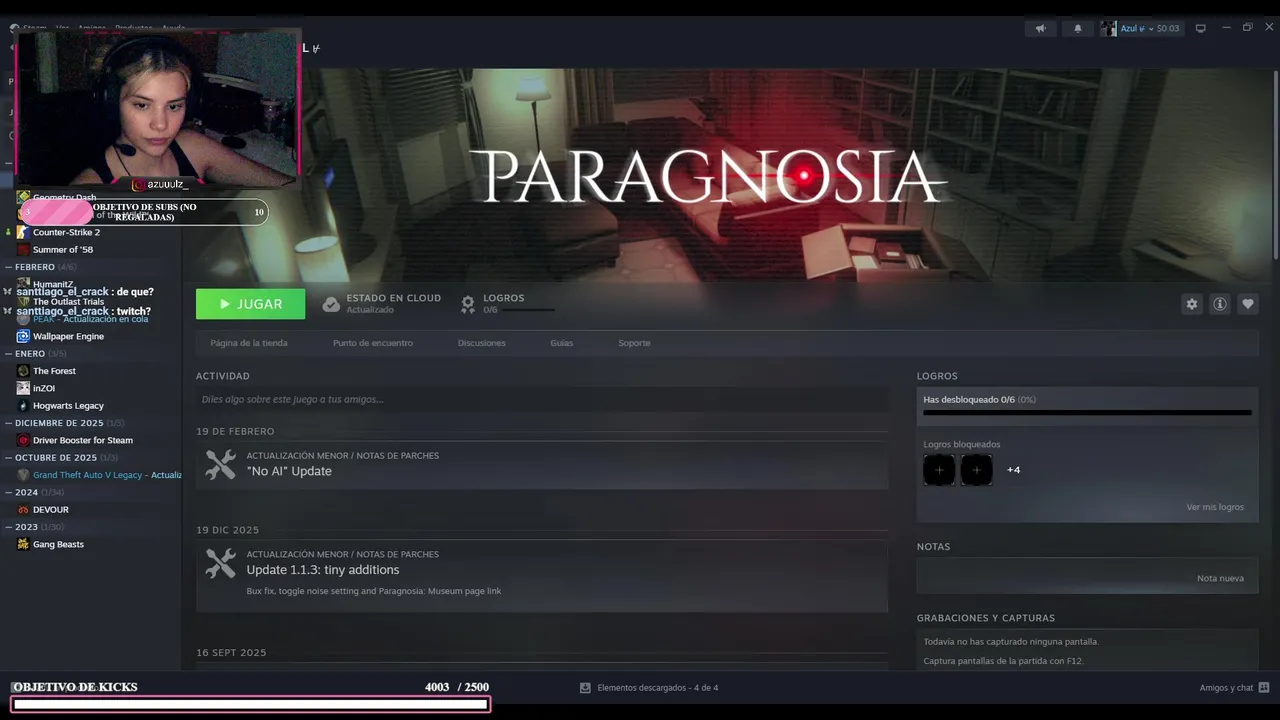Click the wrench icon beside Update 1.1.3

point(220,563)
